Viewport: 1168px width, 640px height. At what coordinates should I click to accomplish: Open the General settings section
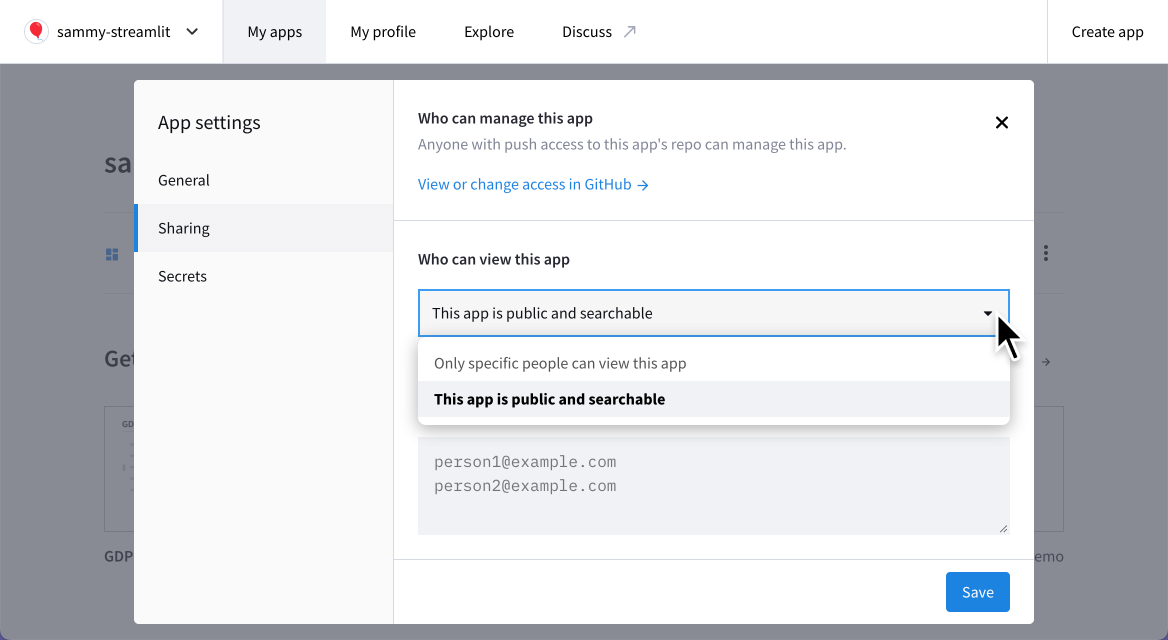184,180
